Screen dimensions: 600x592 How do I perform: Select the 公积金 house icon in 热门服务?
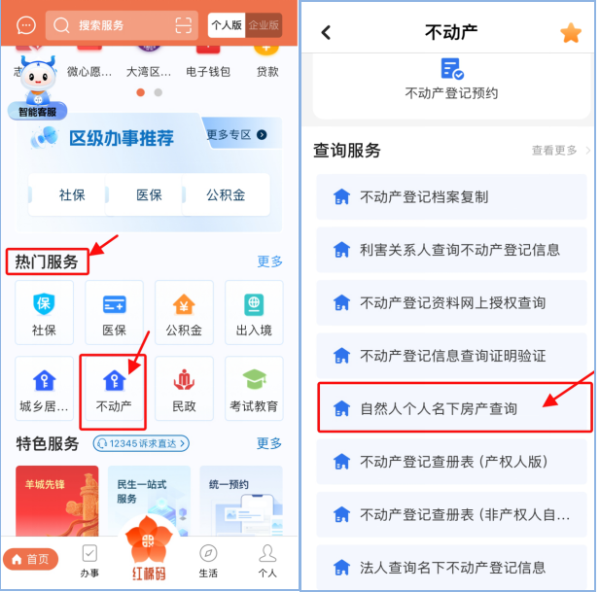pyautogui.click(x=184, y=304)
